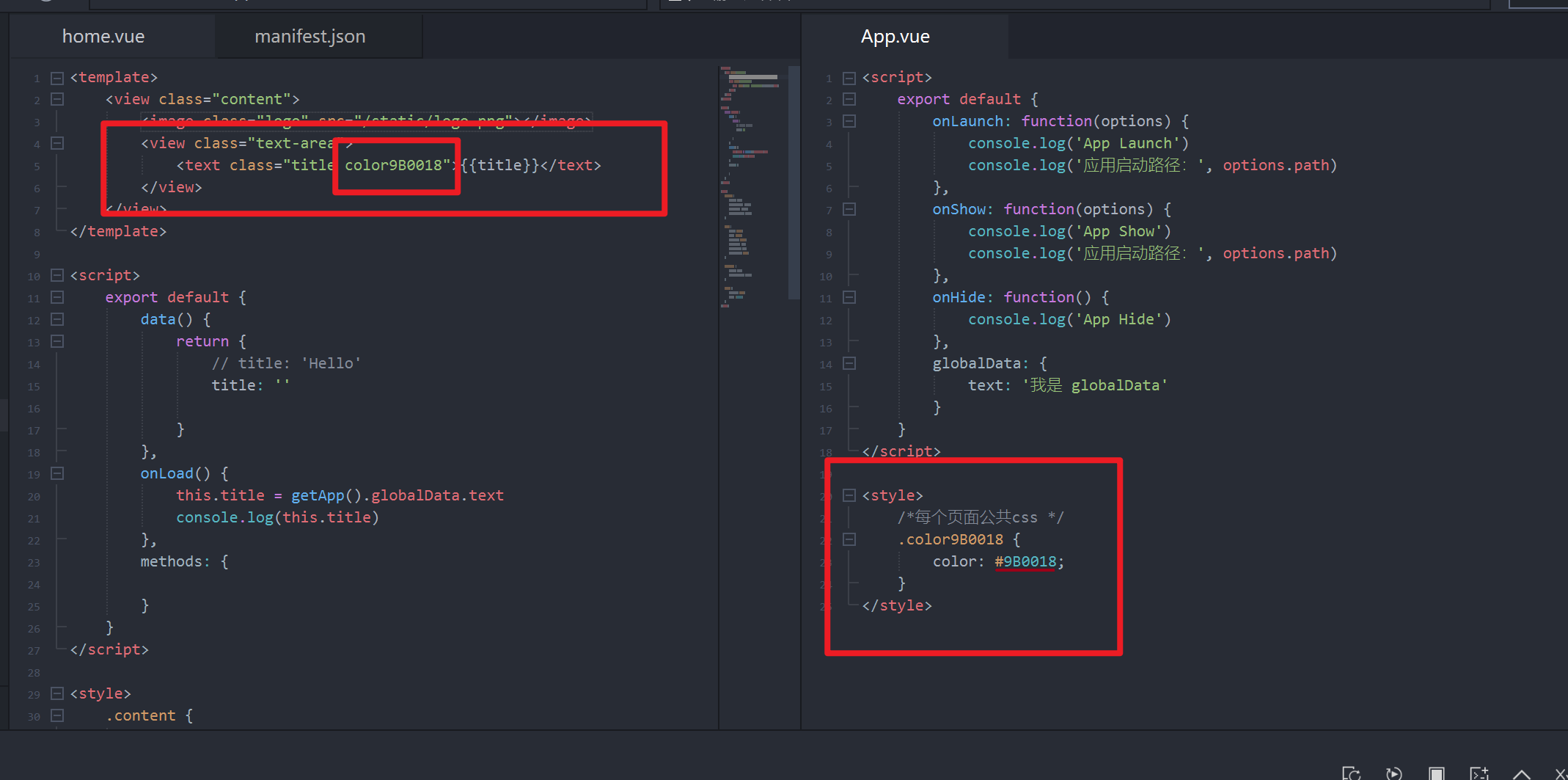Click options.path in the onLaunch function
1568x780 pixels.
point(1275,165)
